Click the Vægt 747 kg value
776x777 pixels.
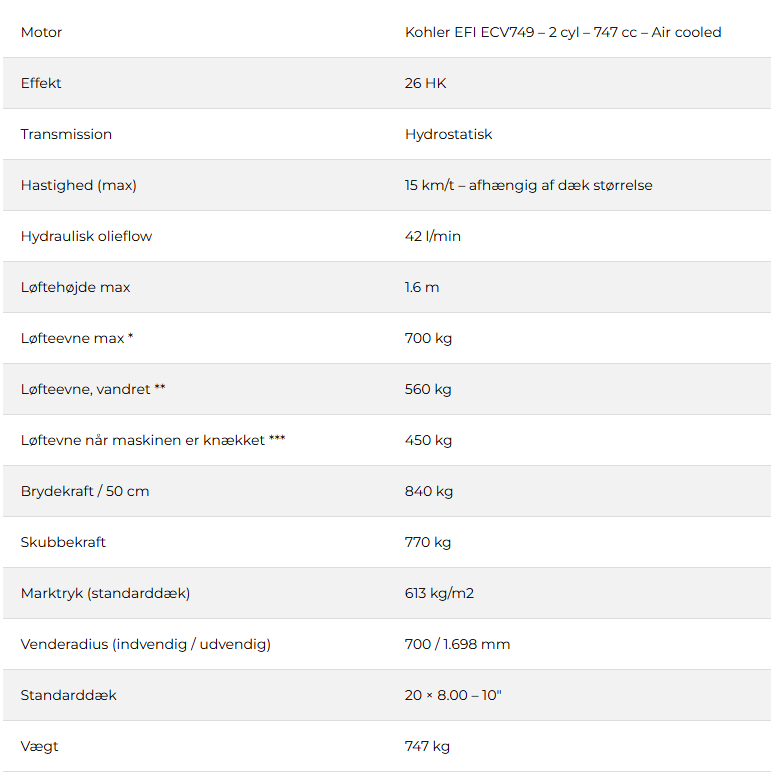[427, 746]
